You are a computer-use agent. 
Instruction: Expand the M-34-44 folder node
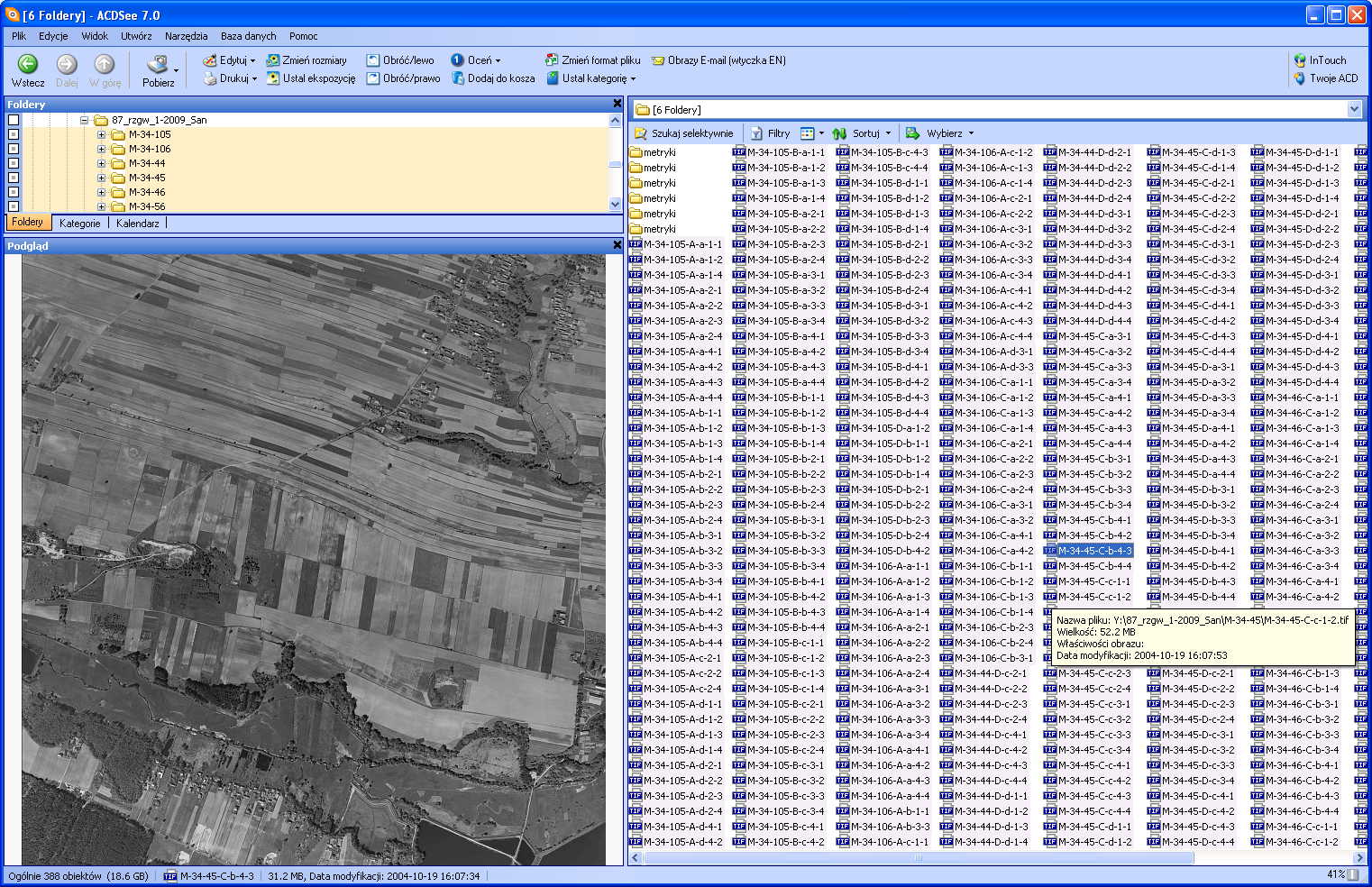point(101,163)
